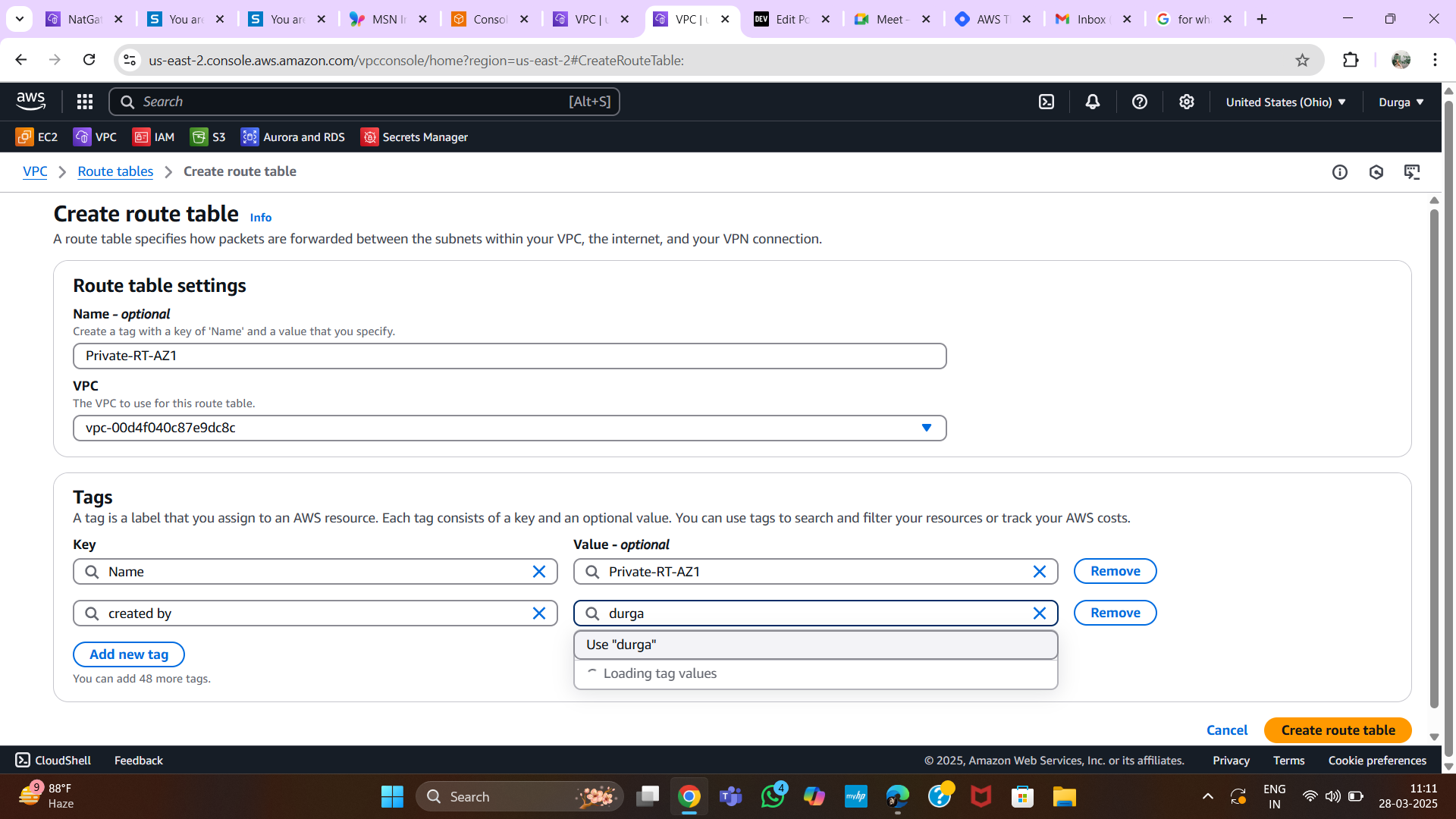Click the 'created by' key field
This screenshot has height=819, width=1456.
tap(315, 613)
